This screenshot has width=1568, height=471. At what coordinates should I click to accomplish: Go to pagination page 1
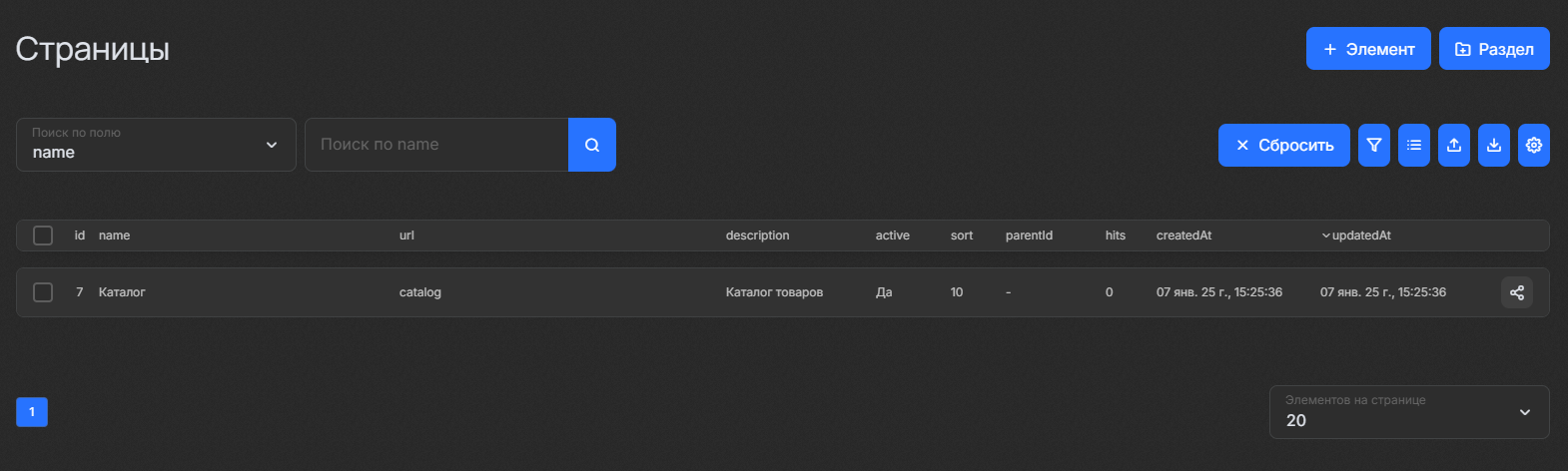click(x=32, y=412)
